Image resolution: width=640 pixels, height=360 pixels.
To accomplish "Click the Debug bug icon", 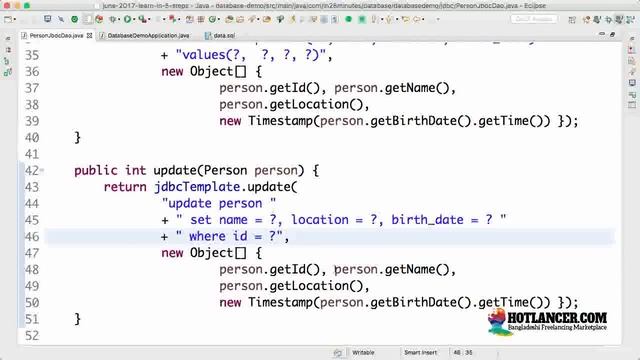I will [113, 19].
